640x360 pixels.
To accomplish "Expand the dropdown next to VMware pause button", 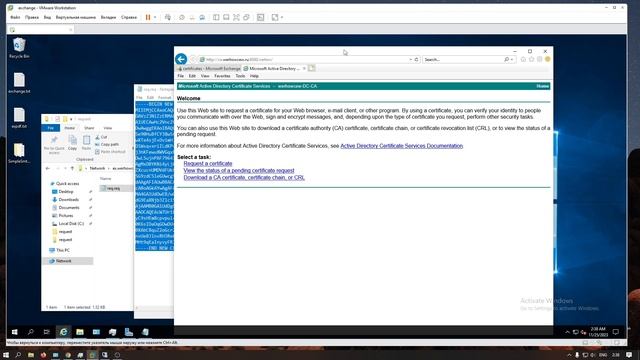I will [155, 17].
